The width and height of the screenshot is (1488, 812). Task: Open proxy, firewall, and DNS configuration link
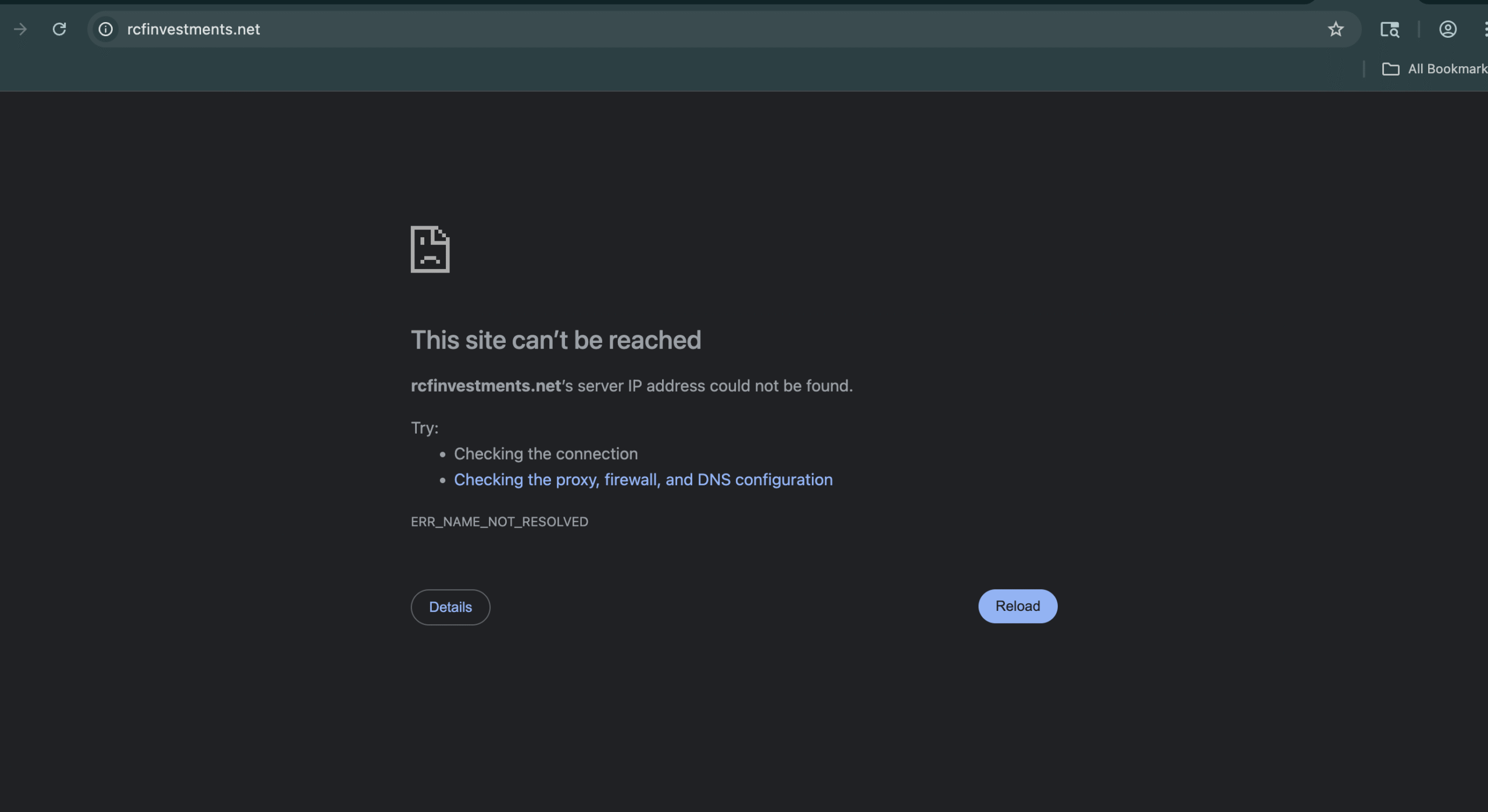pos(643,480)
